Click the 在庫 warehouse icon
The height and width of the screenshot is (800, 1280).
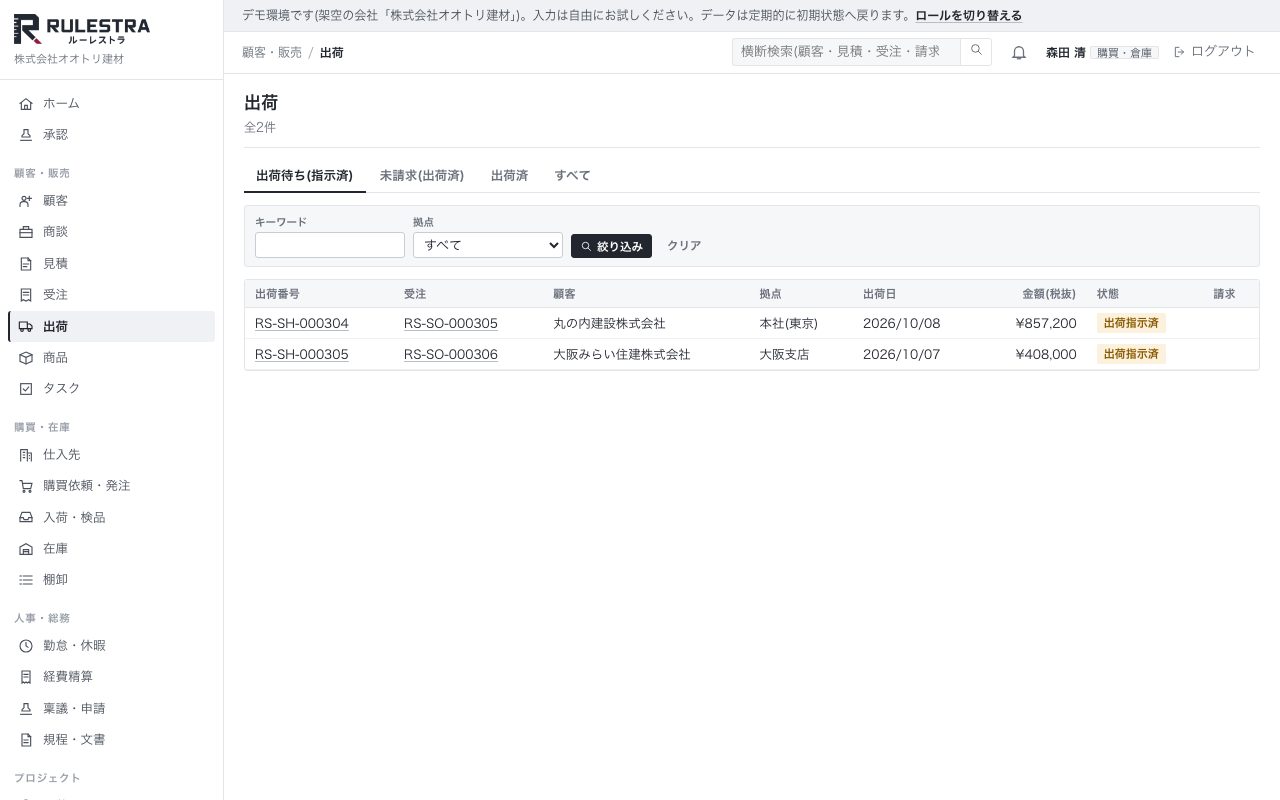point(26,549)
